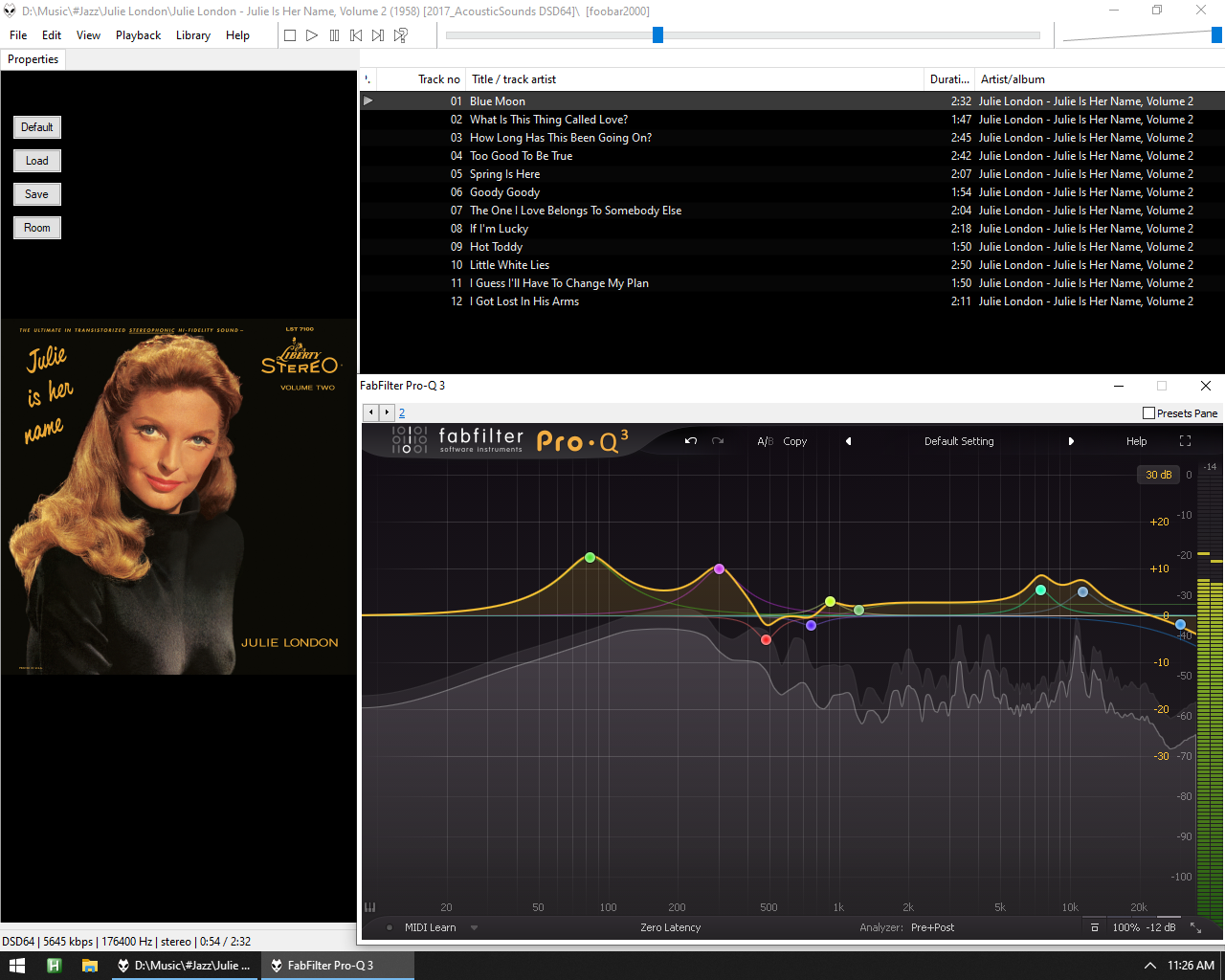Show the piano keyboard display
The width and height of the screenshot is (1225, 980).
tap(370, 907)
